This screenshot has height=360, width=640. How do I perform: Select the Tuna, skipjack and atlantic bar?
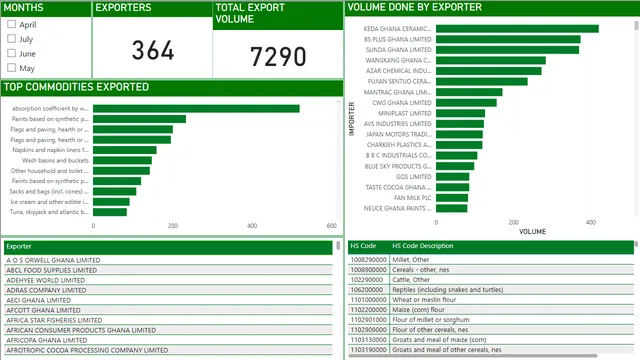click(110, 212)
